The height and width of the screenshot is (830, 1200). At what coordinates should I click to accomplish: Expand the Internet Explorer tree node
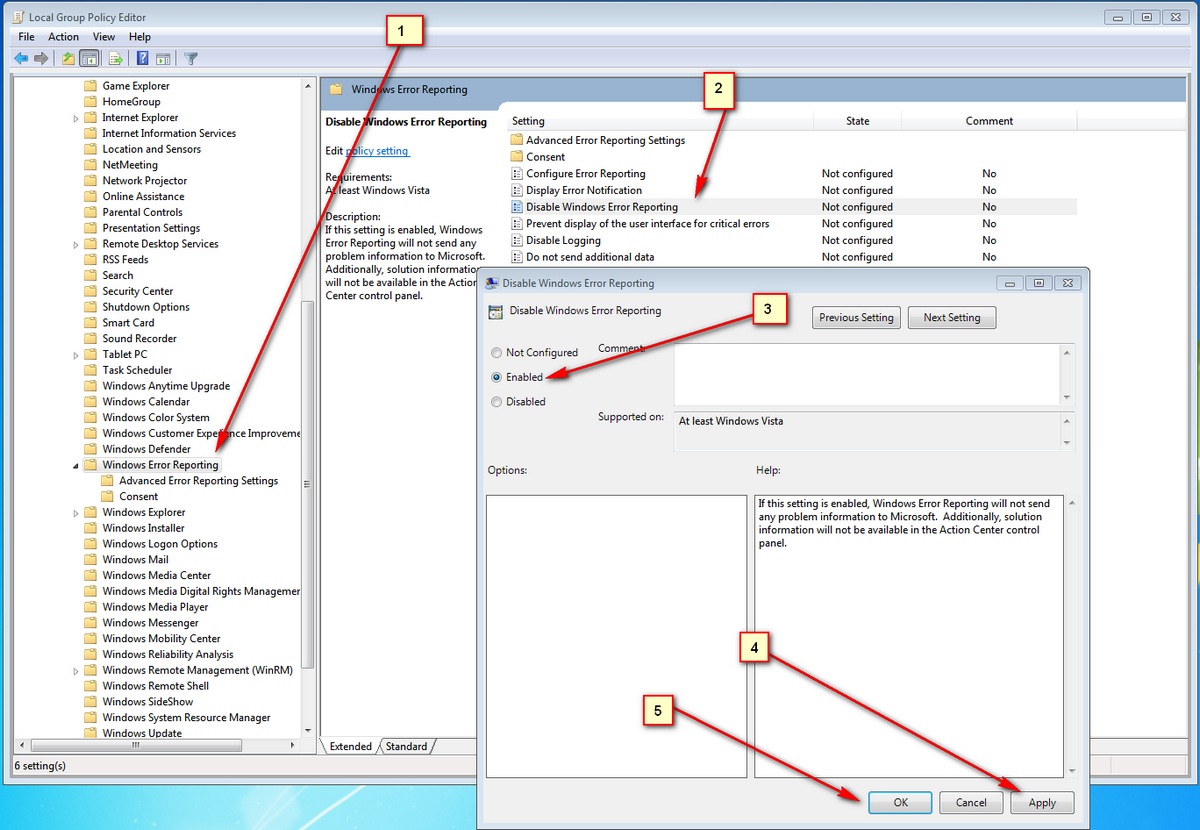click(77, 118)
